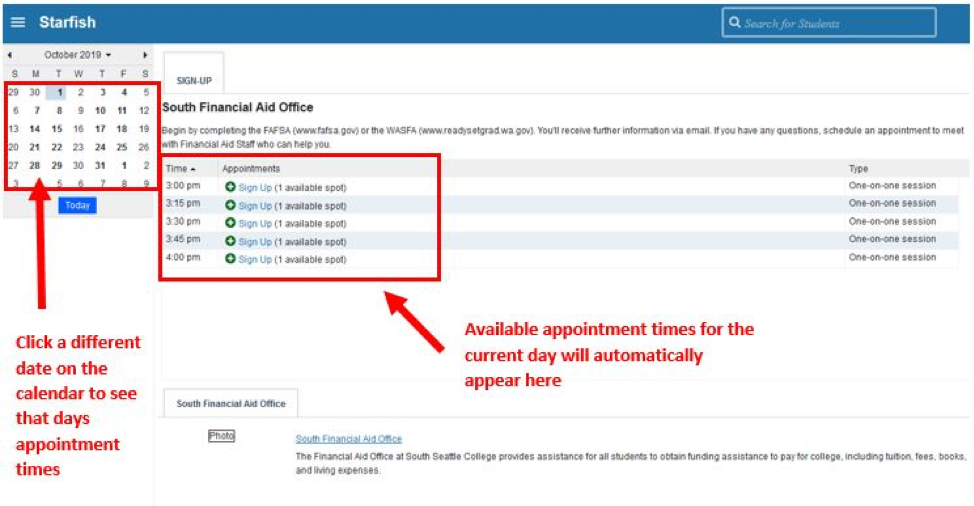Open the Starfish hamburger menu
This screenshot has height=506, width=974.
[18, 22]
